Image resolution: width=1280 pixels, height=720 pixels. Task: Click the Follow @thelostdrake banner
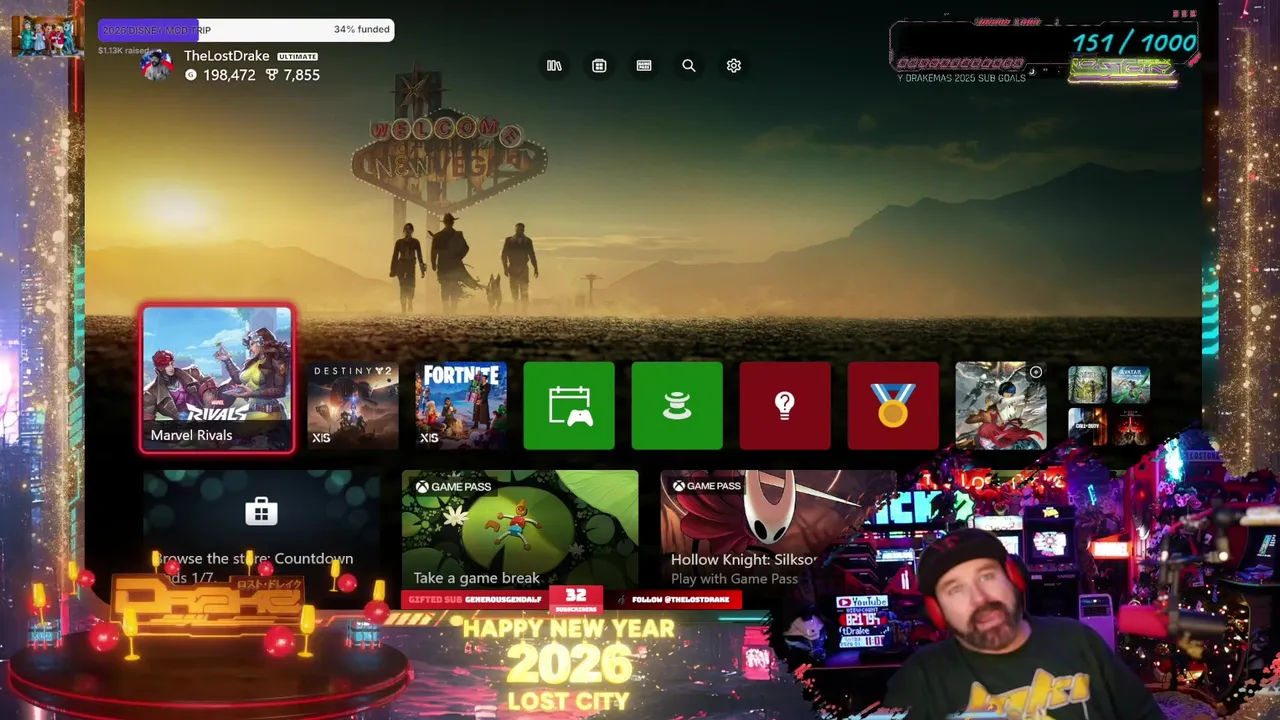coord(681,600)
